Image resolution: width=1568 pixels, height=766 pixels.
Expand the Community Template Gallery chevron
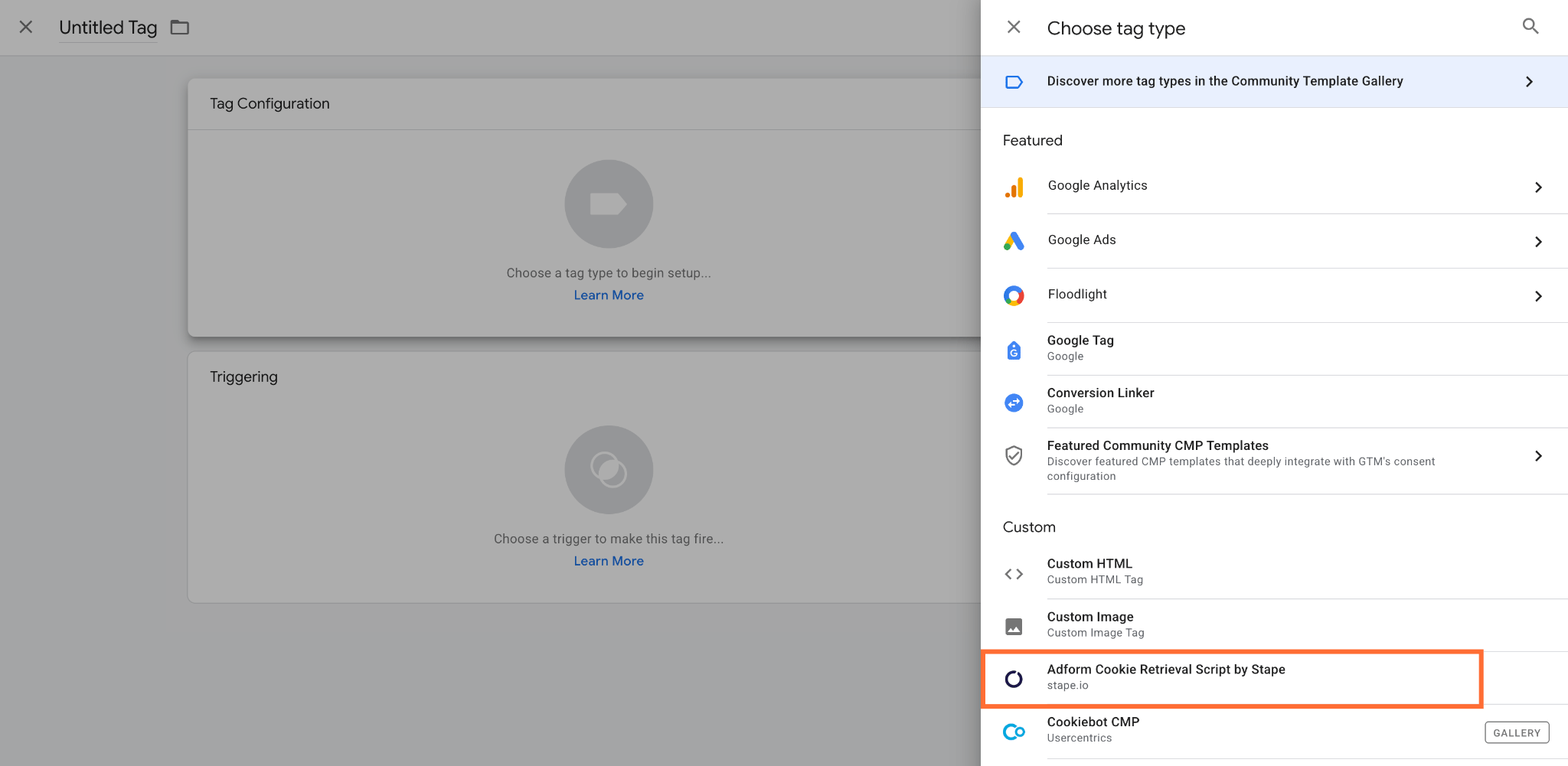(x=1529, y=82)
